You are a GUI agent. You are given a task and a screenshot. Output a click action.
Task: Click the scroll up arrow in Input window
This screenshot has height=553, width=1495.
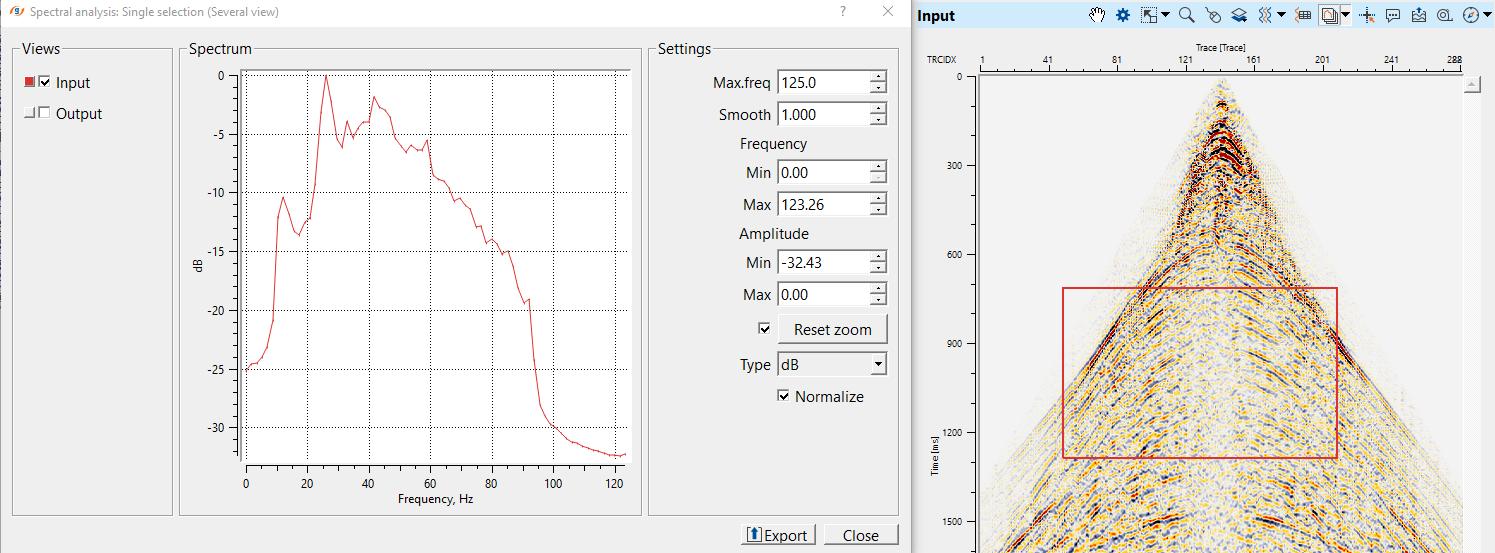pyautogui.click(x=1471, y=86)
